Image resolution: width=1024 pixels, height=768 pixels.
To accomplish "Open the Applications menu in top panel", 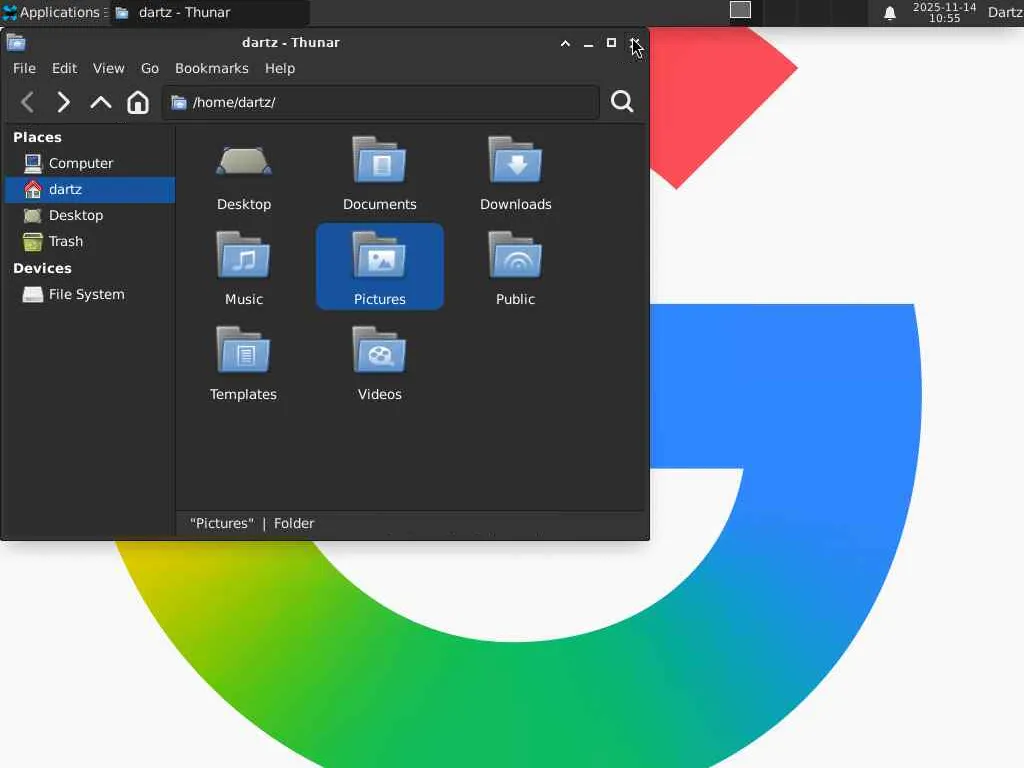I will (54, 12).
